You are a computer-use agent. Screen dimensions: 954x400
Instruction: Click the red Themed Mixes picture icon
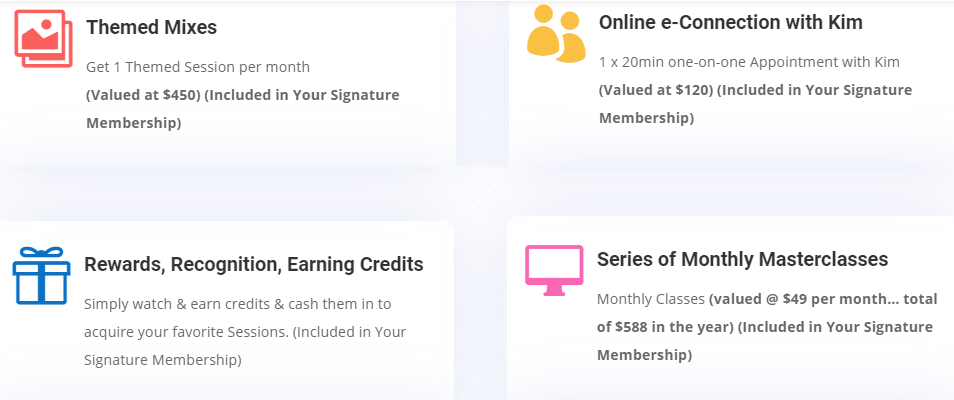pyautogui.click(x=43, y=39)
